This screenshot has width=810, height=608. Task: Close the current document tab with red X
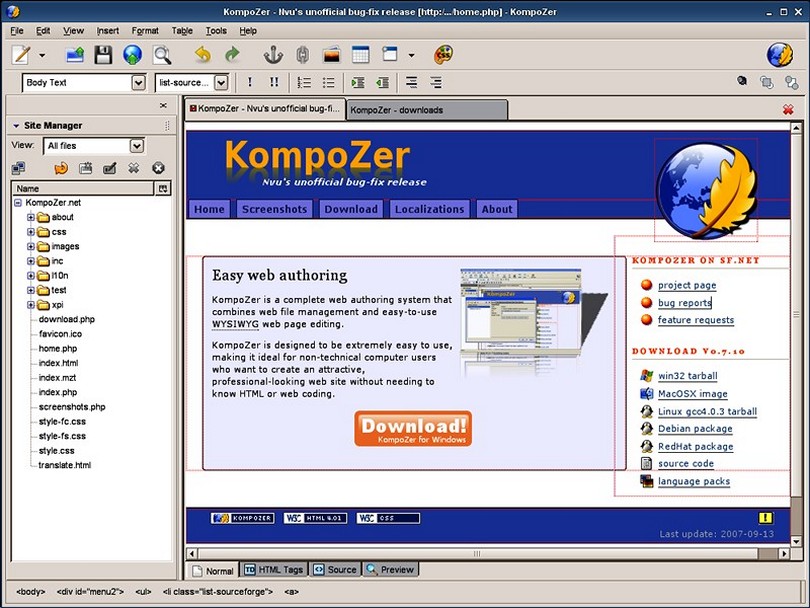coord(788,110)
